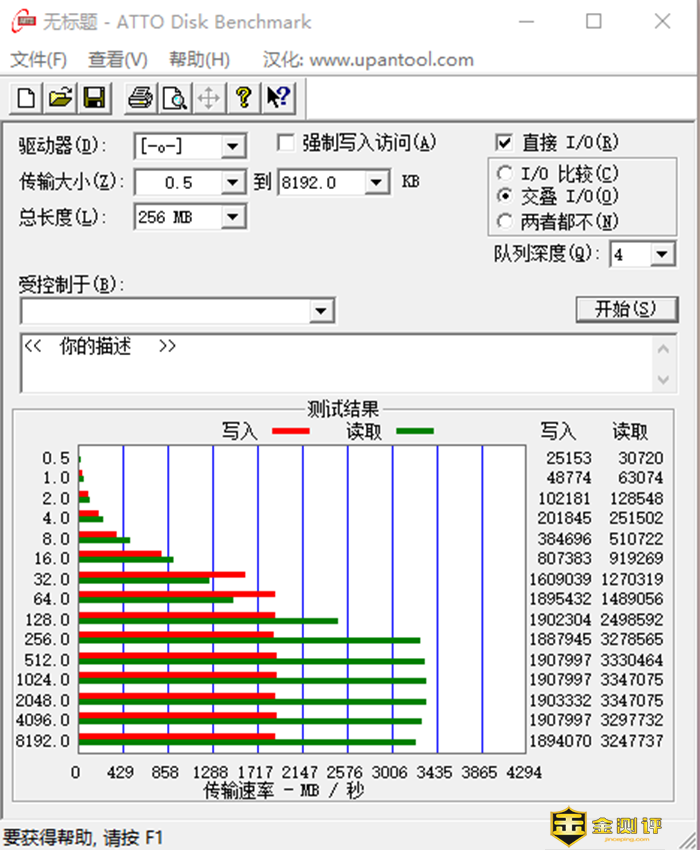Screen dimensions: 700x850
Task: Click the Save floppy disk icon
Action: (94, 98)
